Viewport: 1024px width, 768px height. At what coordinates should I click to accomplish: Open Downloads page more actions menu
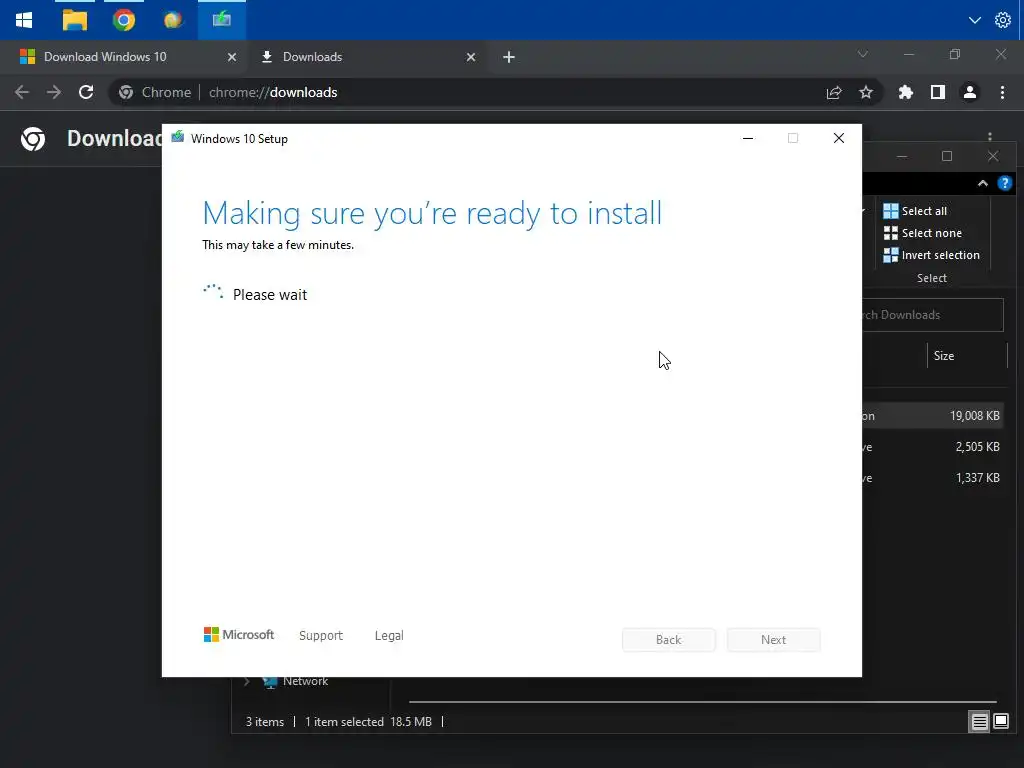click(990, 136)
